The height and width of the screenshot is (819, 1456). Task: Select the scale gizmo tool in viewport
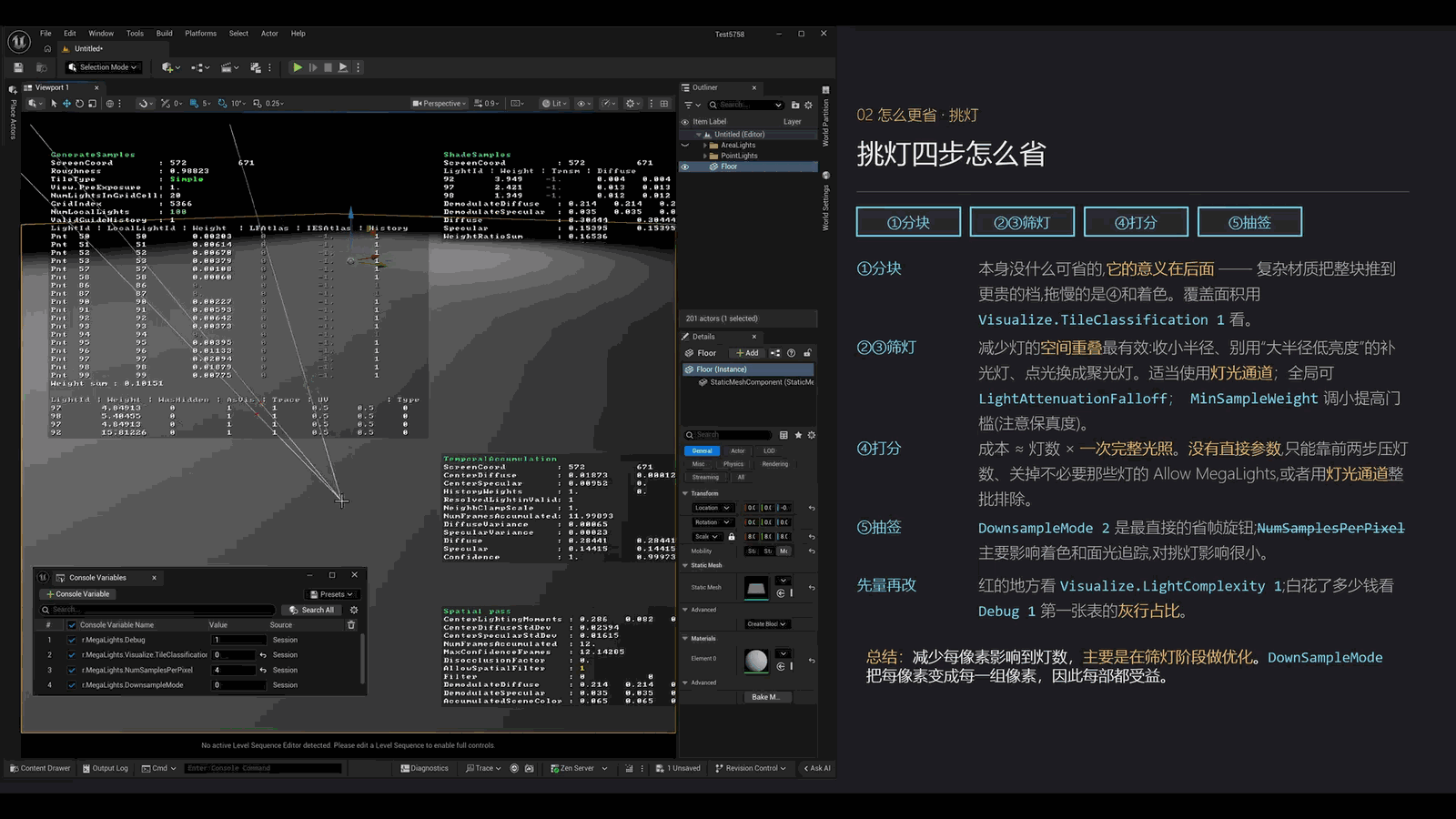click(x=92, y=104)
